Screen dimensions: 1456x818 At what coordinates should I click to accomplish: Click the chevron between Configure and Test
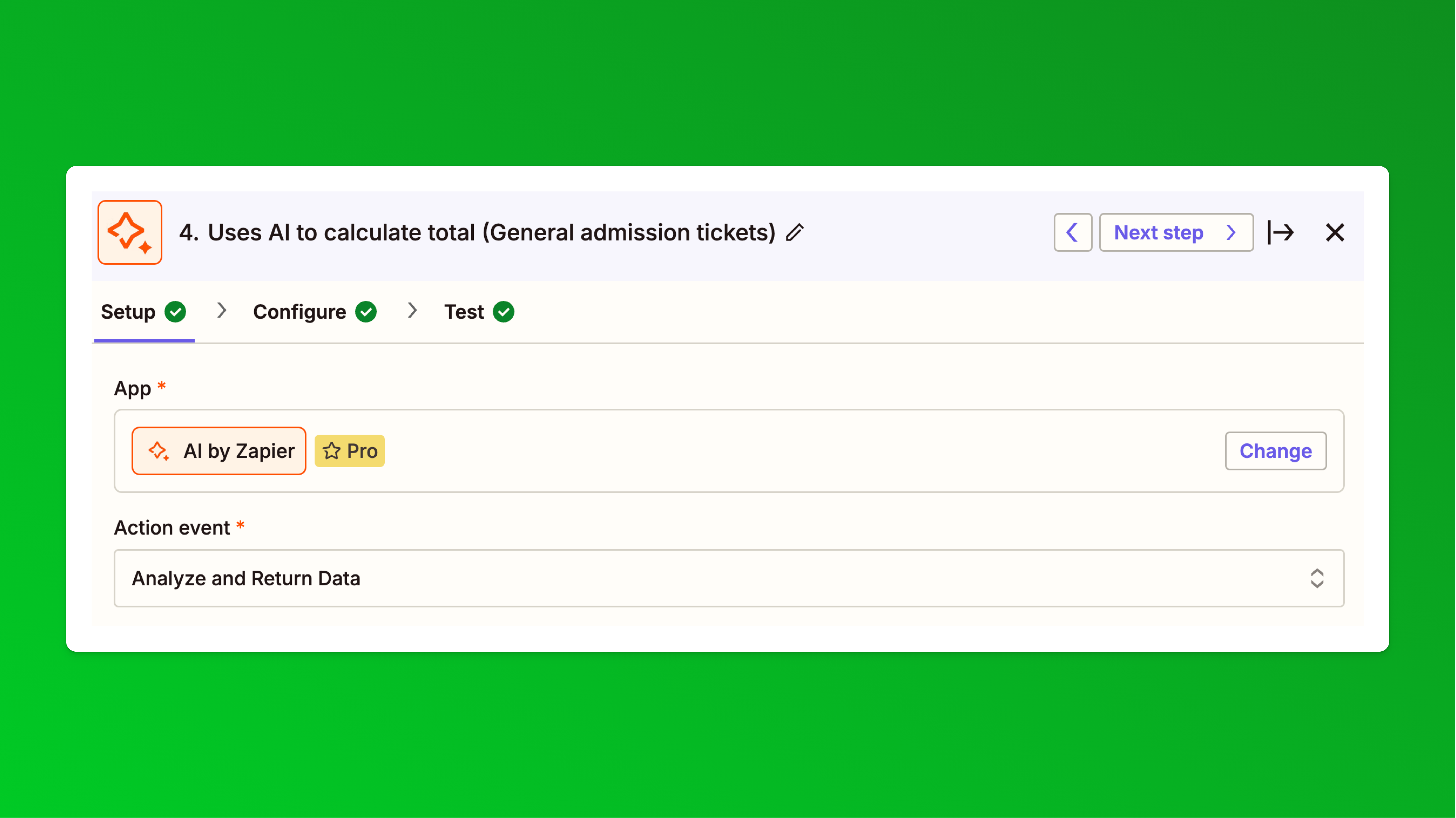pos(412,310)
